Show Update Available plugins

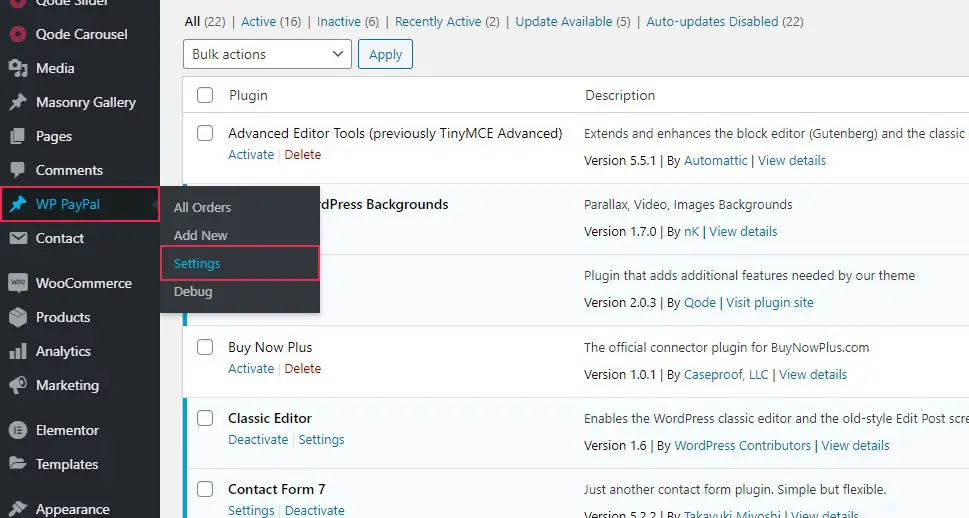coord(573,22)
